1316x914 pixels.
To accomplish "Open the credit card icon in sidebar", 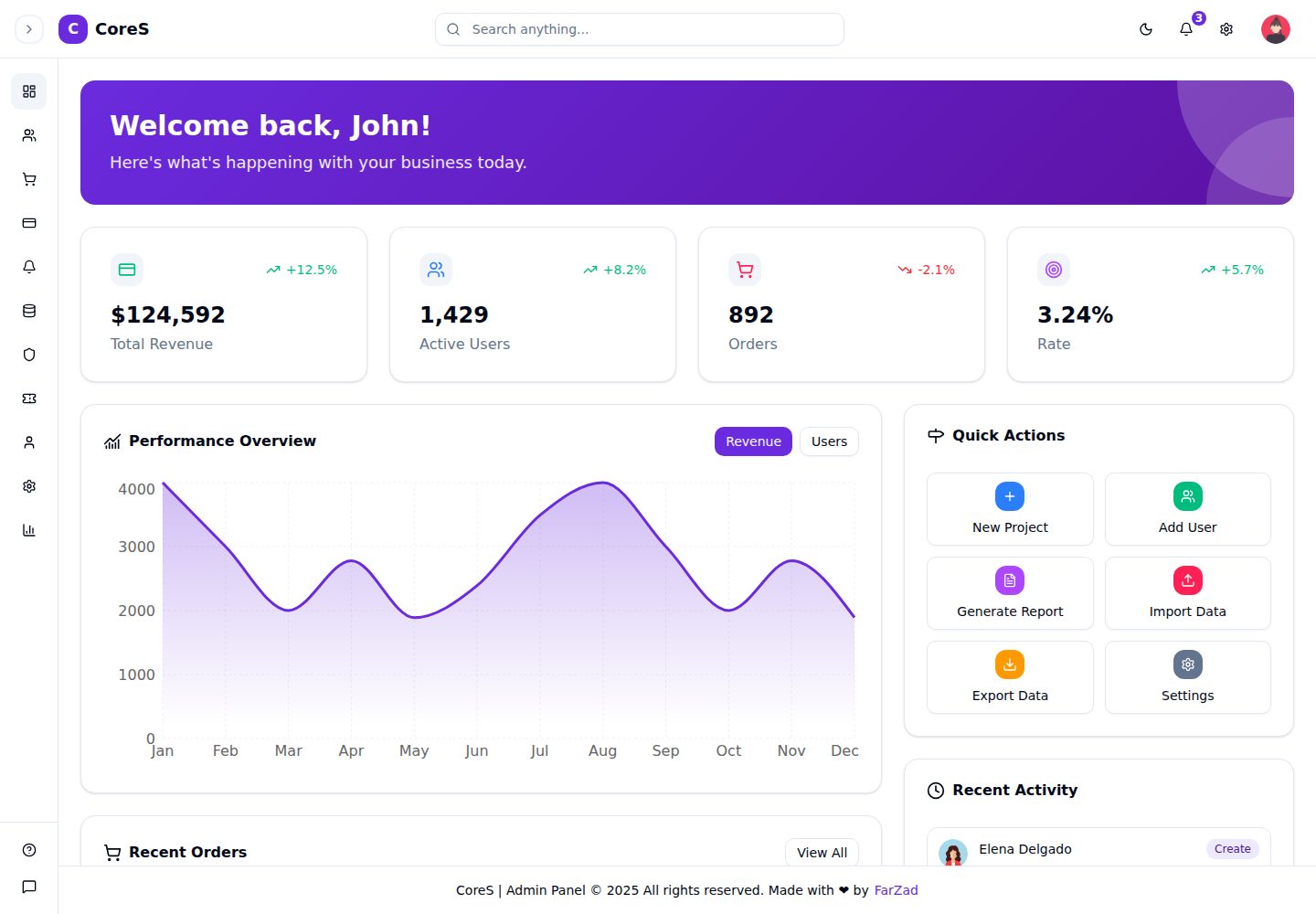I will click(29, 223).
